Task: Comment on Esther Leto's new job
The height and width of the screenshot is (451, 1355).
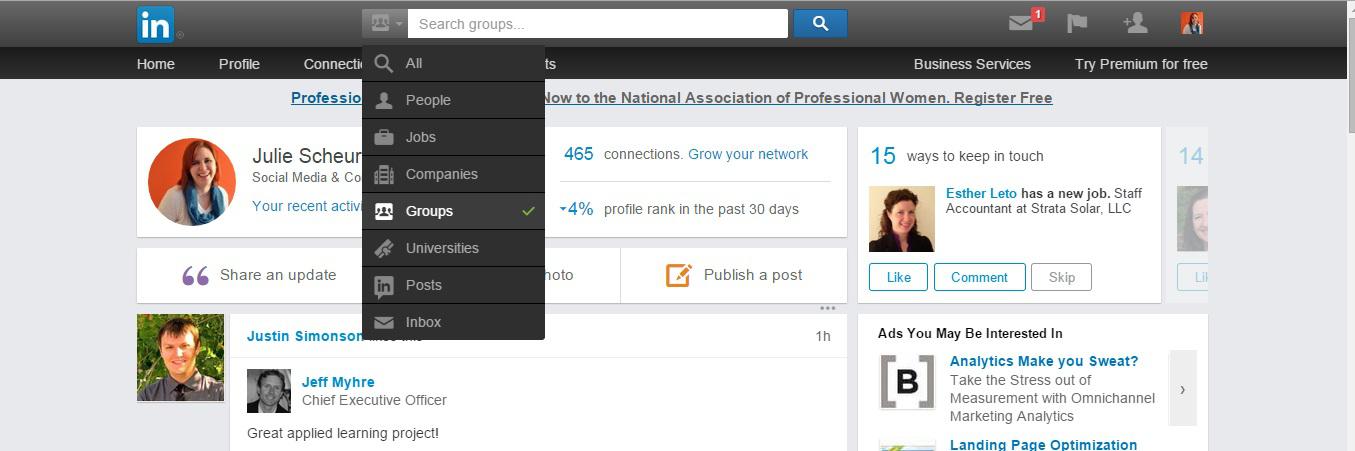Action: 979,277
